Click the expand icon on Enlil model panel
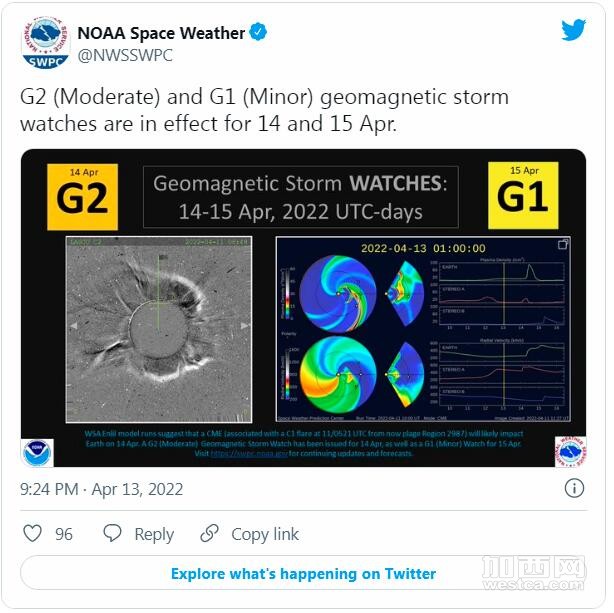Image resolution: width=614 pixels, height=613 pixels. pyautogui.click(x=563, y=244)
